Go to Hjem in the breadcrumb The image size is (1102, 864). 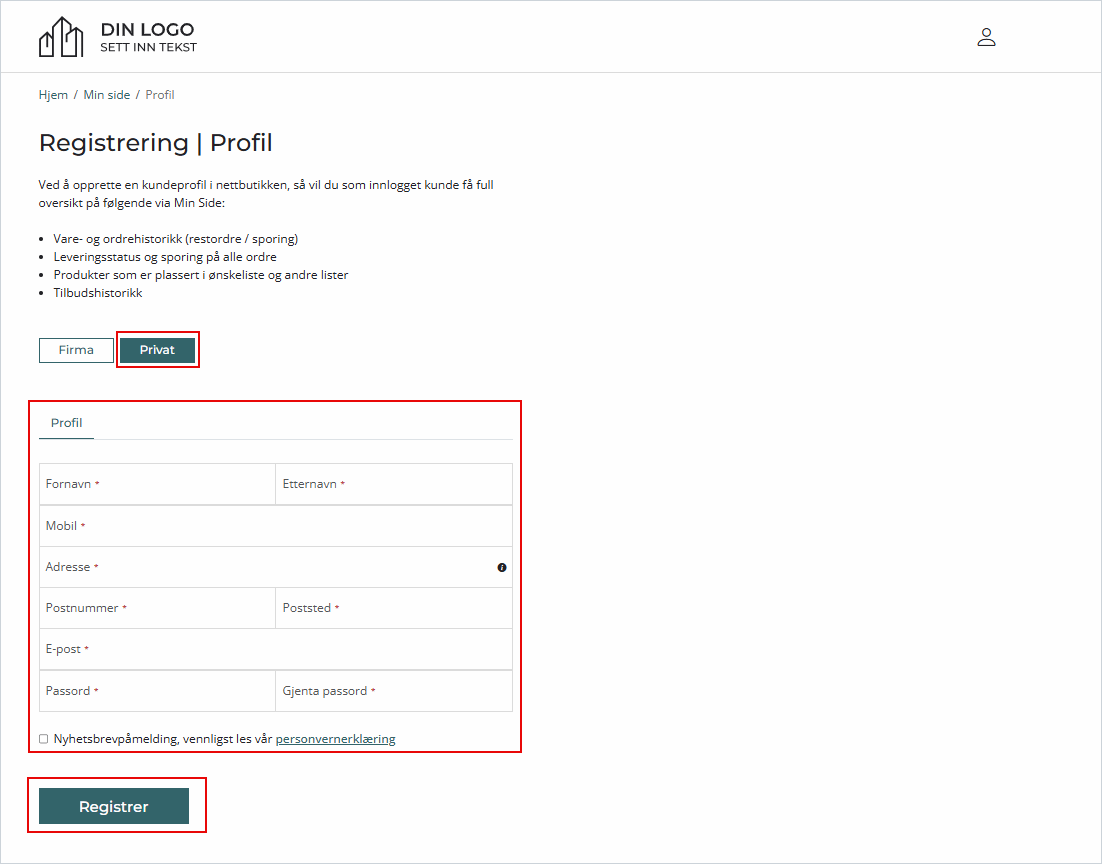pos(53,95)
